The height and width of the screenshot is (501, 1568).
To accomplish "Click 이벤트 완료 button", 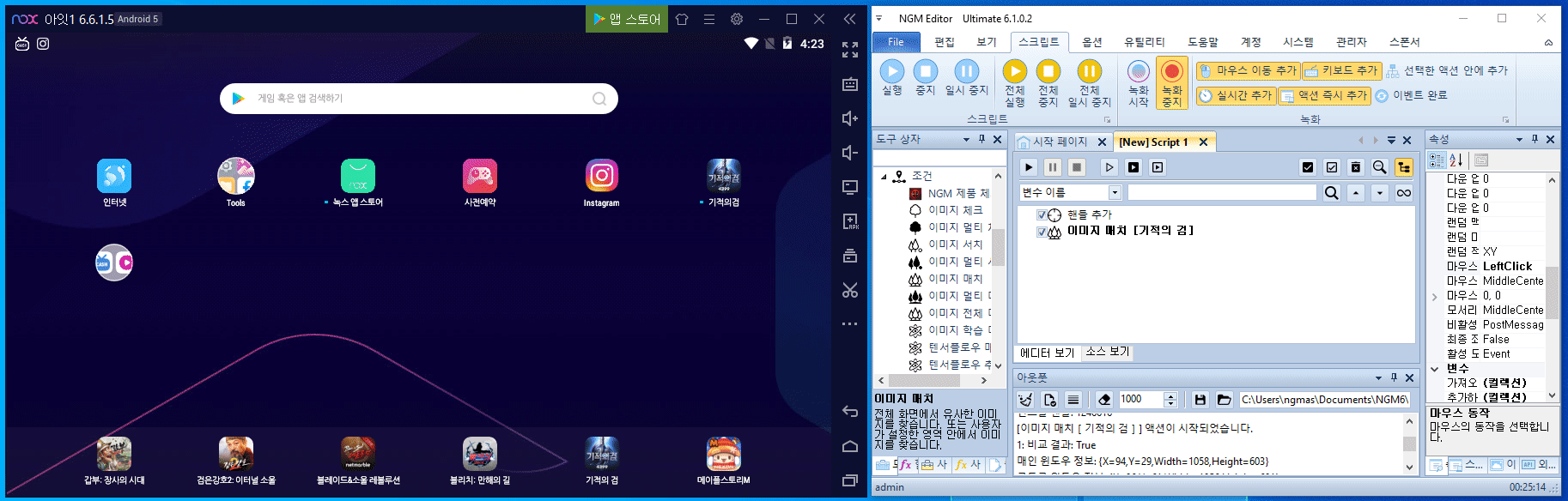I will [1412, 96].
